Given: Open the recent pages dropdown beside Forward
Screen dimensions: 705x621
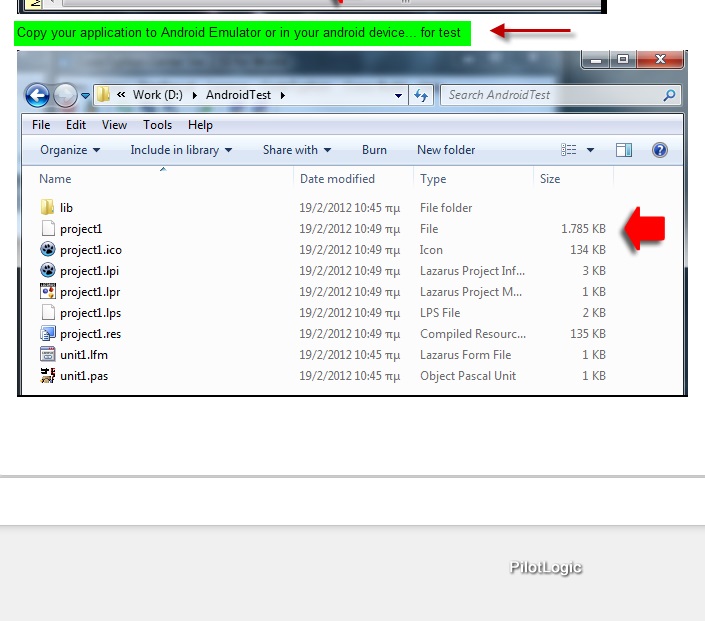Looking at the screenshot, I should pyautogui.click(x=85, y=95).
